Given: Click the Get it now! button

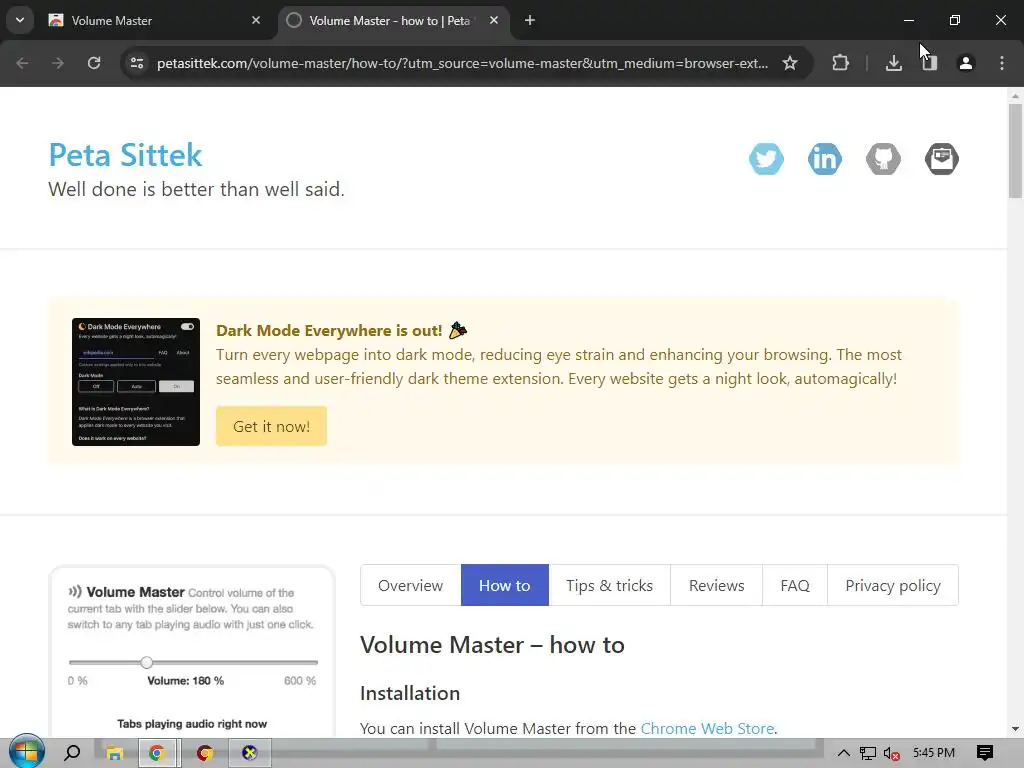Looking at the screenshot, I should 272,426.
